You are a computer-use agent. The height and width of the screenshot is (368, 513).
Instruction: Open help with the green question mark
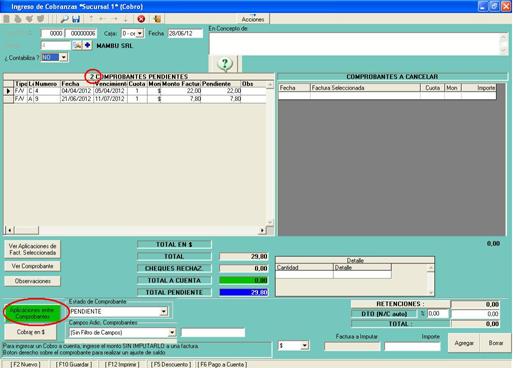pyautogui.click(x=225, y=64)
